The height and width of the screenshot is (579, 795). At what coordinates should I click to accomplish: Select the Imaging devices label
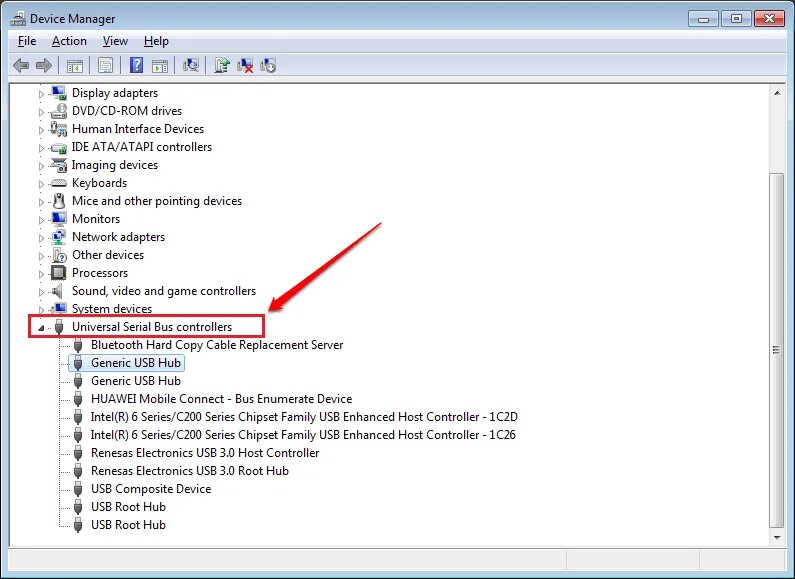tap(115, 165)
